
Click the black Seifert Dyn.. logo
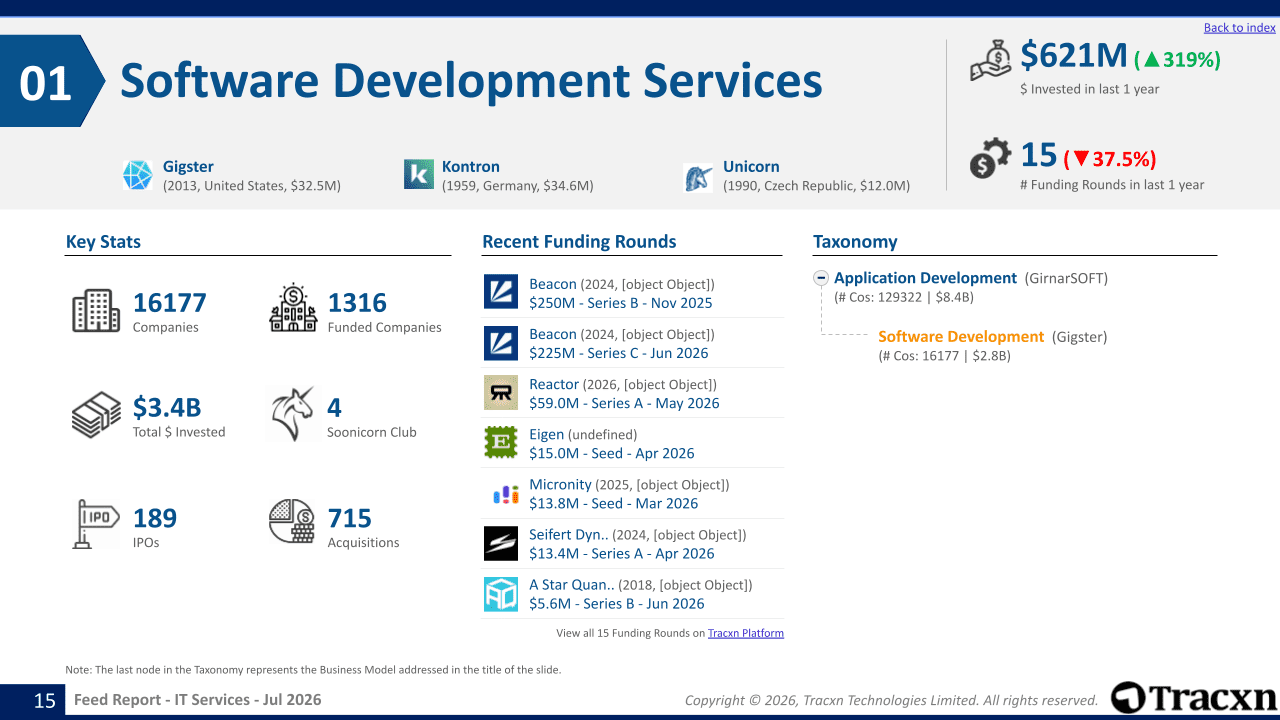(501, 543)
